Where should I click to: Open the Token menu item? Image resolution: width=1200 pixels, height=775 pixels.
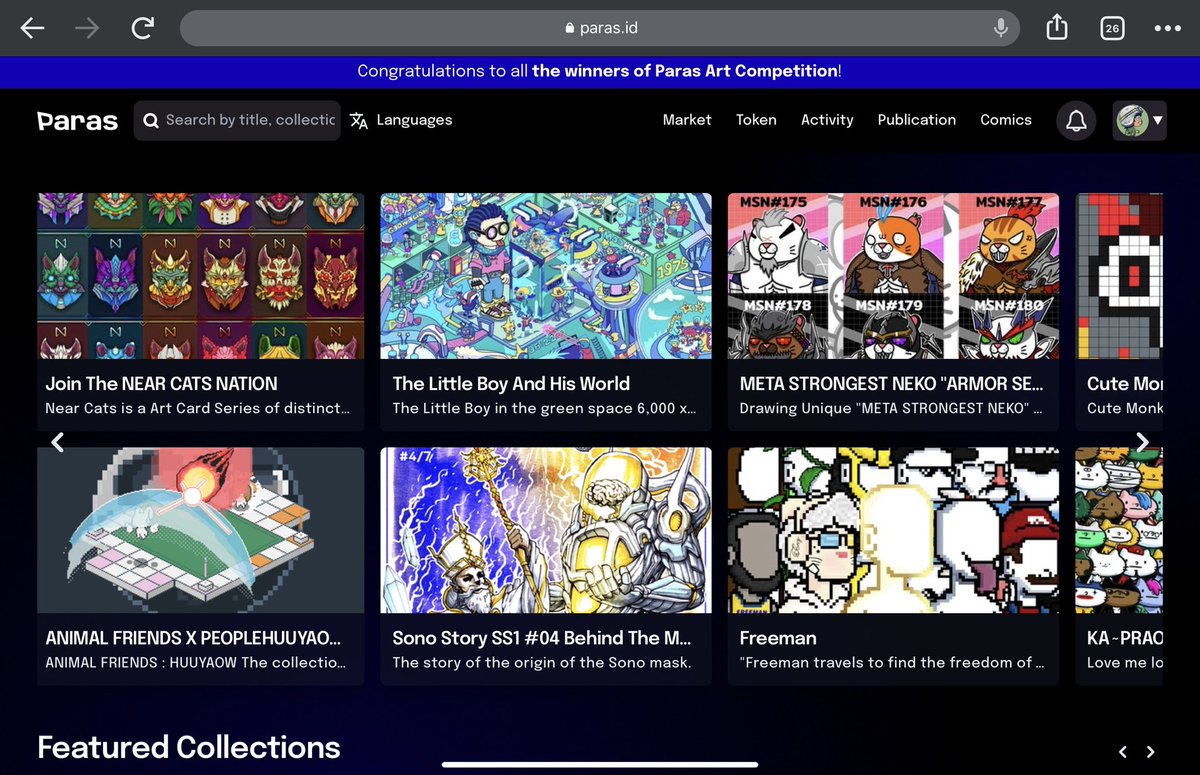[x=756, y=120]
